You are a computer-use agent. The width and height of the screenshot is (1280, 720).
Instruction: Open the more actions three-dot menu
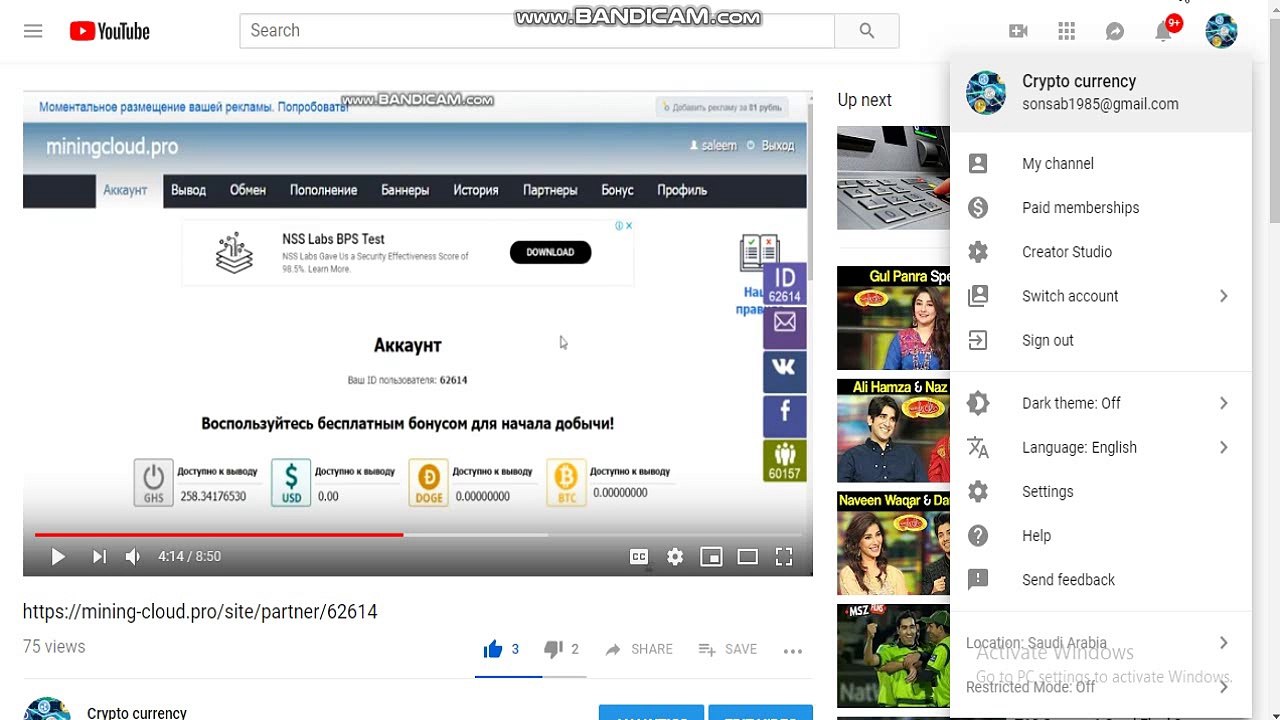[793, 651]
